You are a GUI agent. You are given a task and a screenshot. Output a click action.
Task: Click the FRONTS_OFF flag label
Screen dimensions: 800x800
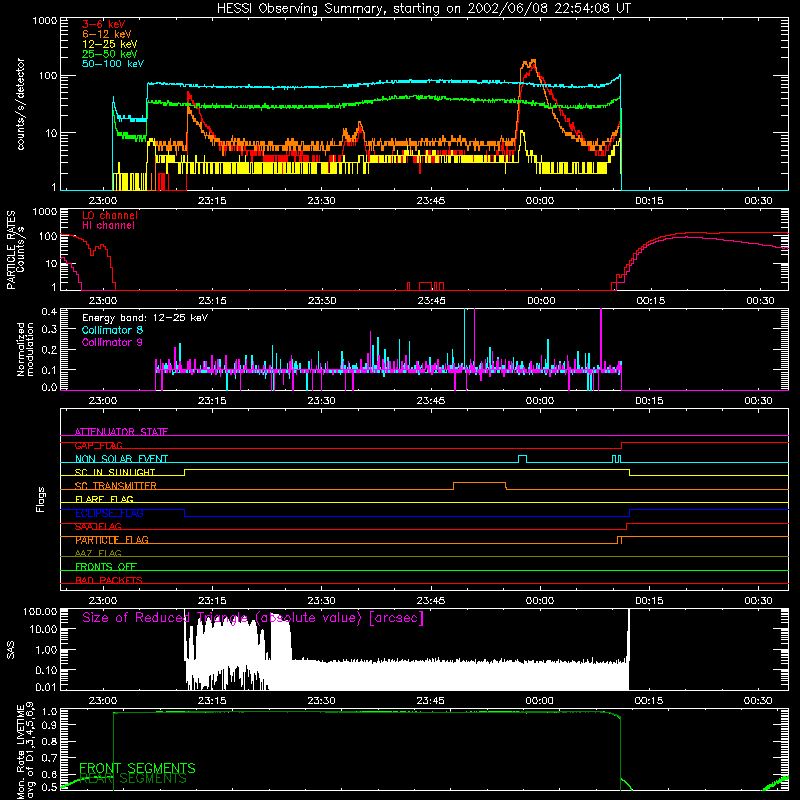[106, 567]
